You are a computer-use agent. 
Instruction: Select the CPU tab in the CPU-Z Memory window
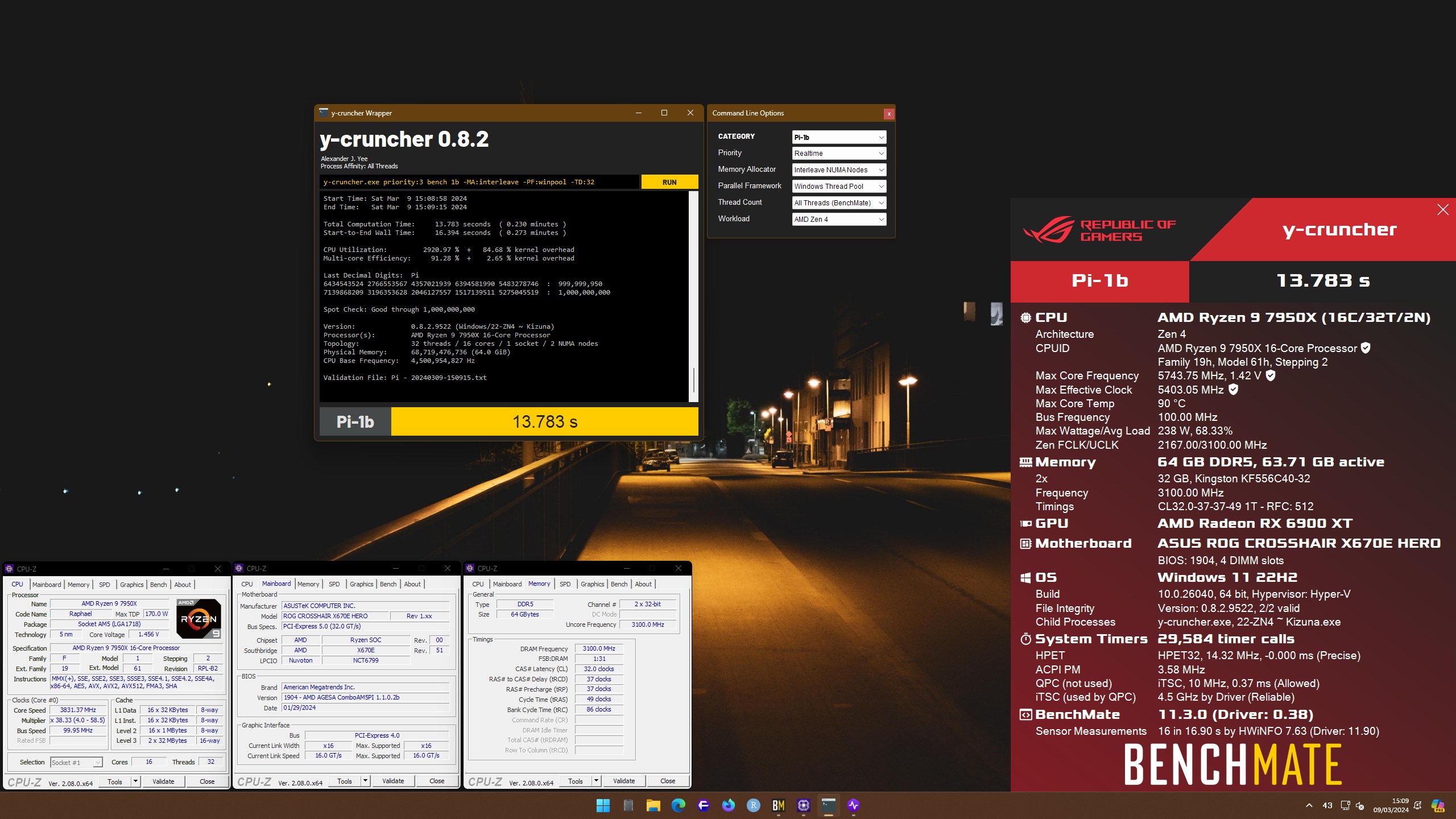tap(478, 584)
